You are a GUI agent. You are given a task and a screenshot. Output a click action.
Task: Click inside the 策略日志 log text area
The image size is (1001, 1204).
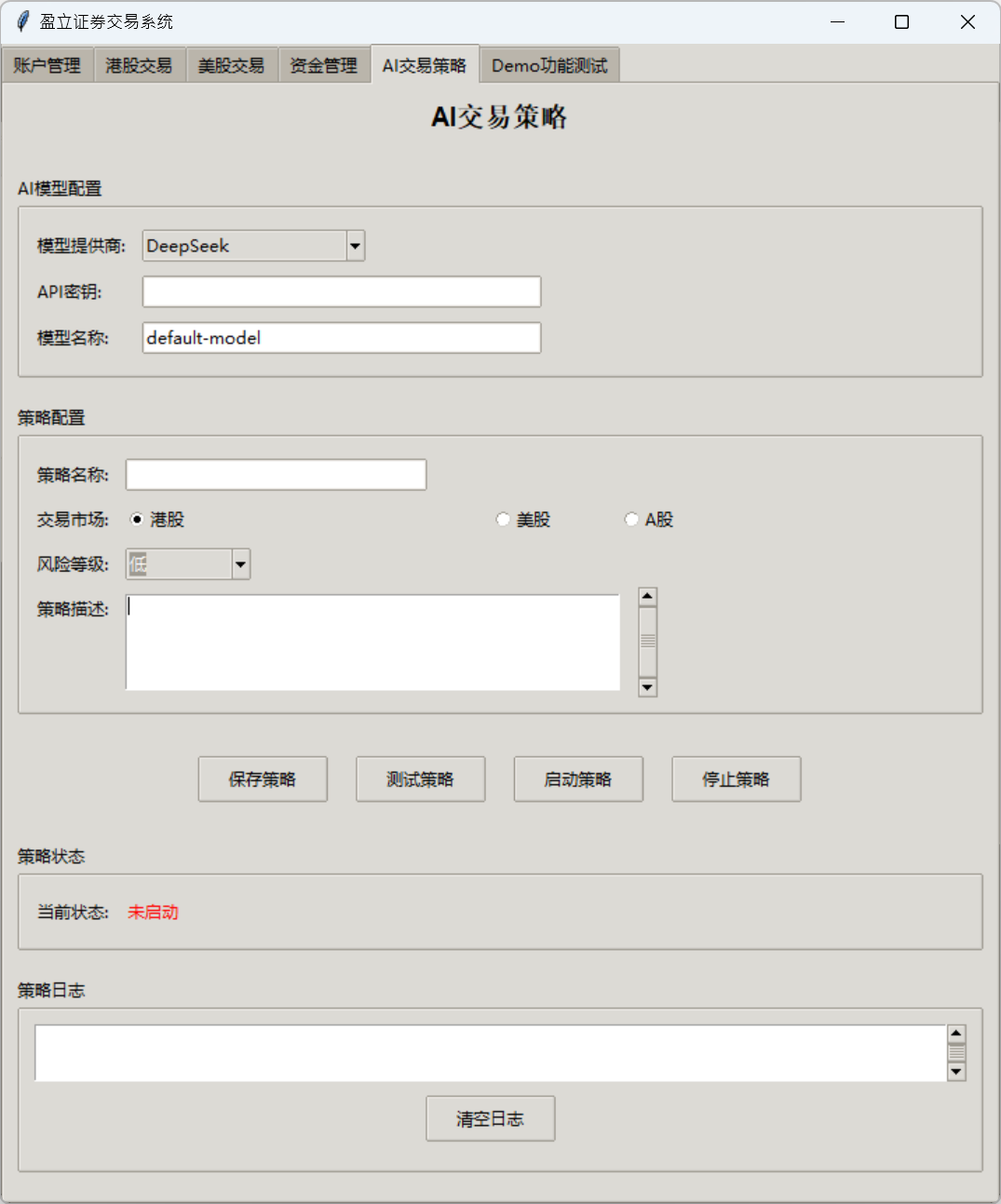[x=490, y=1053]
